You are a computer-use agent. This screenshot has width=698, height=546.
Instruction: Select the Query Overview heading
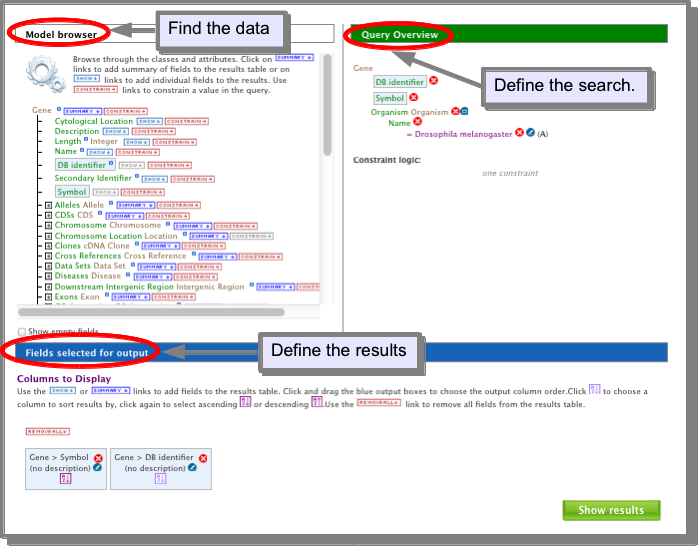[399, 35]
